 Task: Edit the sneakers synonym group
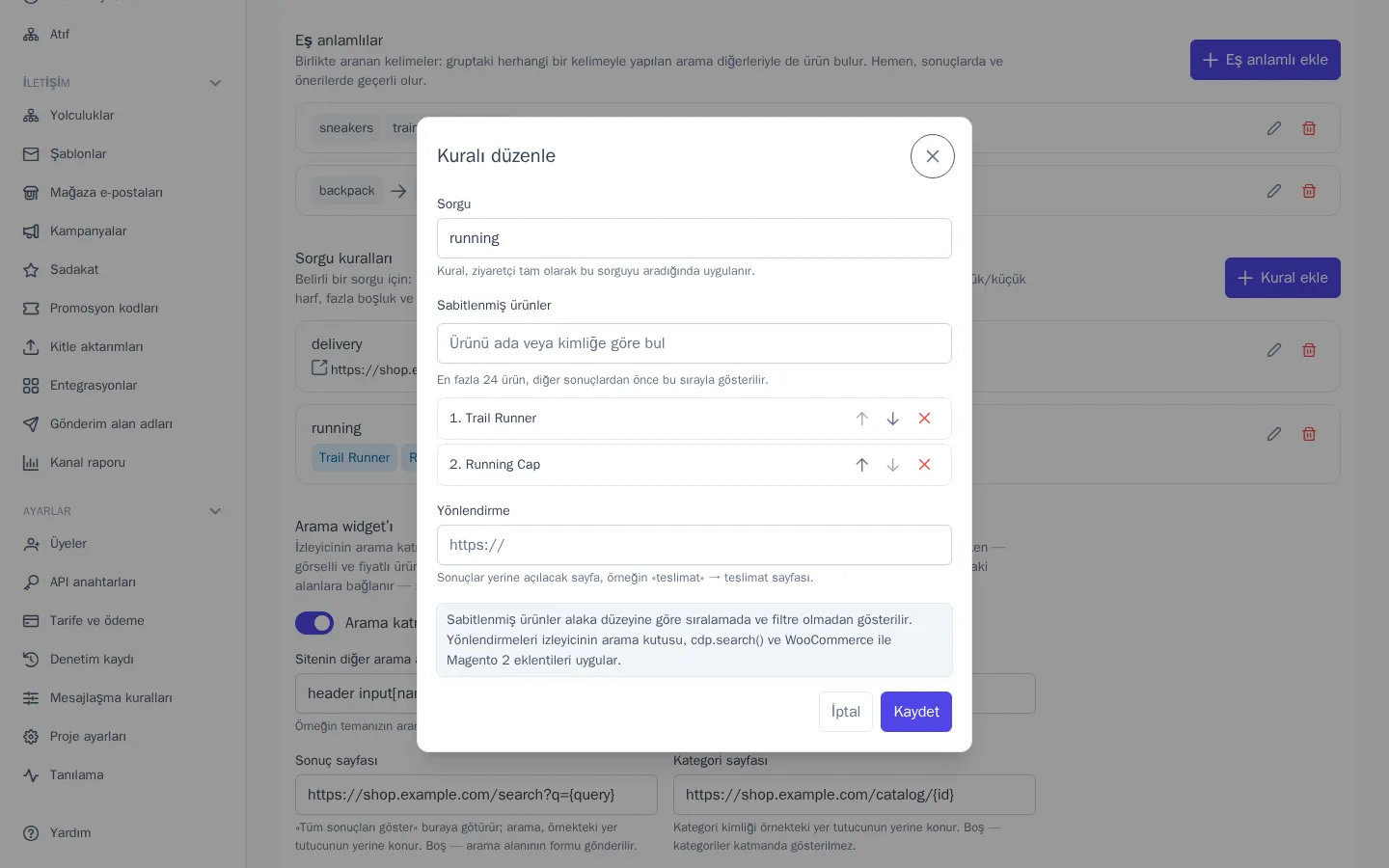click(1274, 128)
